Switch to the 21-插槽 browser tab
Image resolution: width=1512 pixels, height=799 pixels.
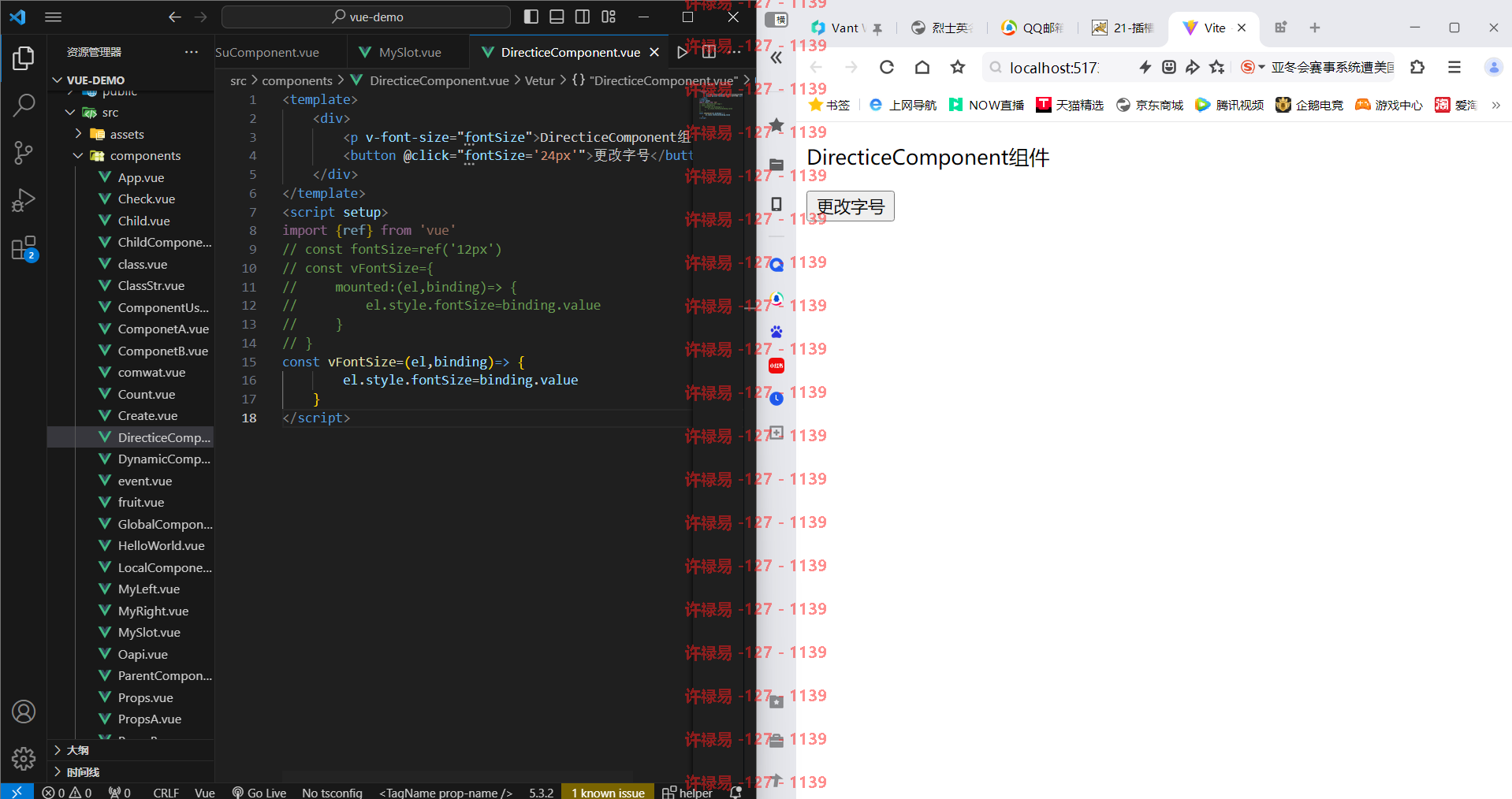(x=1123, y=28)
